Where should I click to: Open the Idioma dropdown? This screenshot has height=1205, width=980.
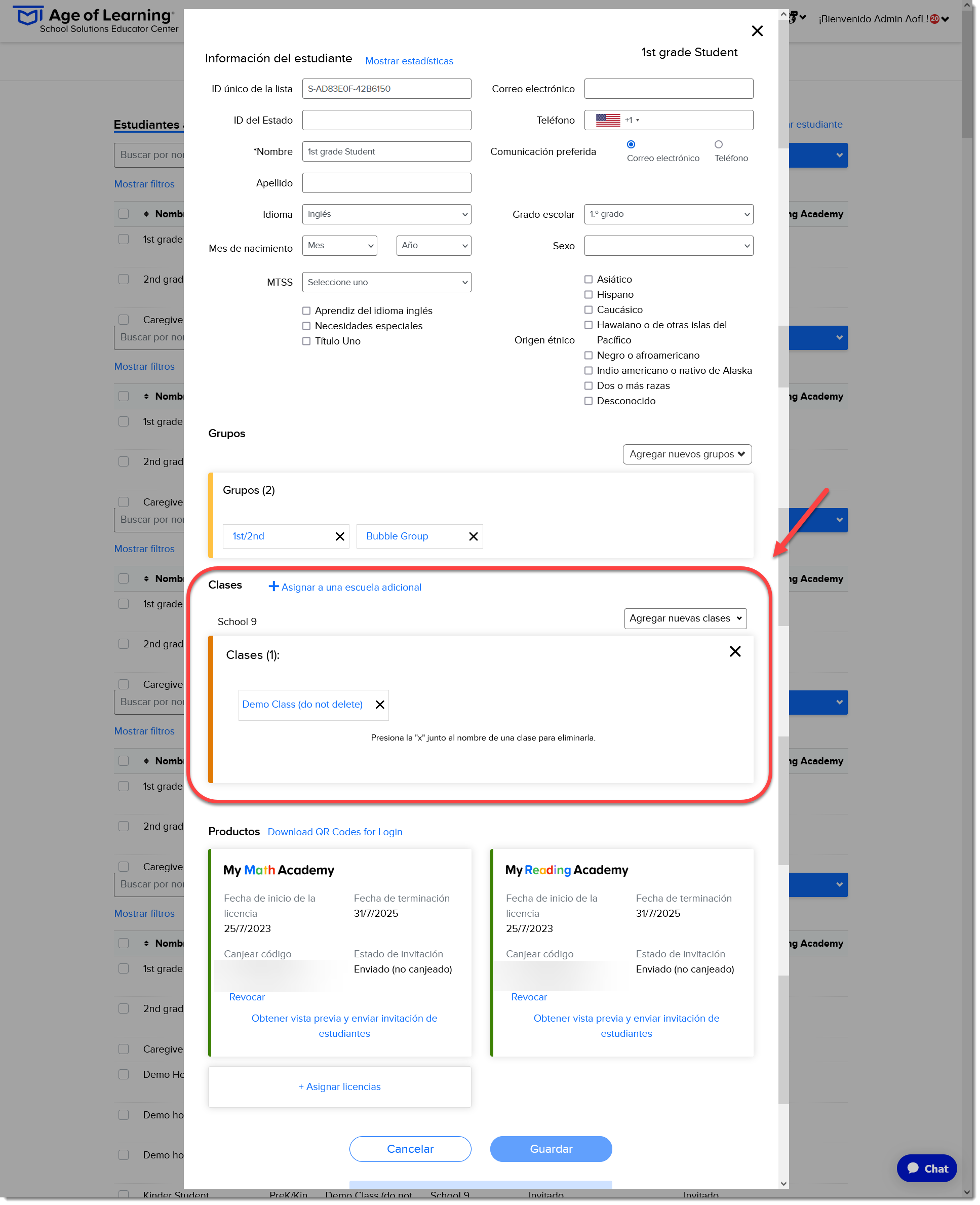tap(386, 215)
